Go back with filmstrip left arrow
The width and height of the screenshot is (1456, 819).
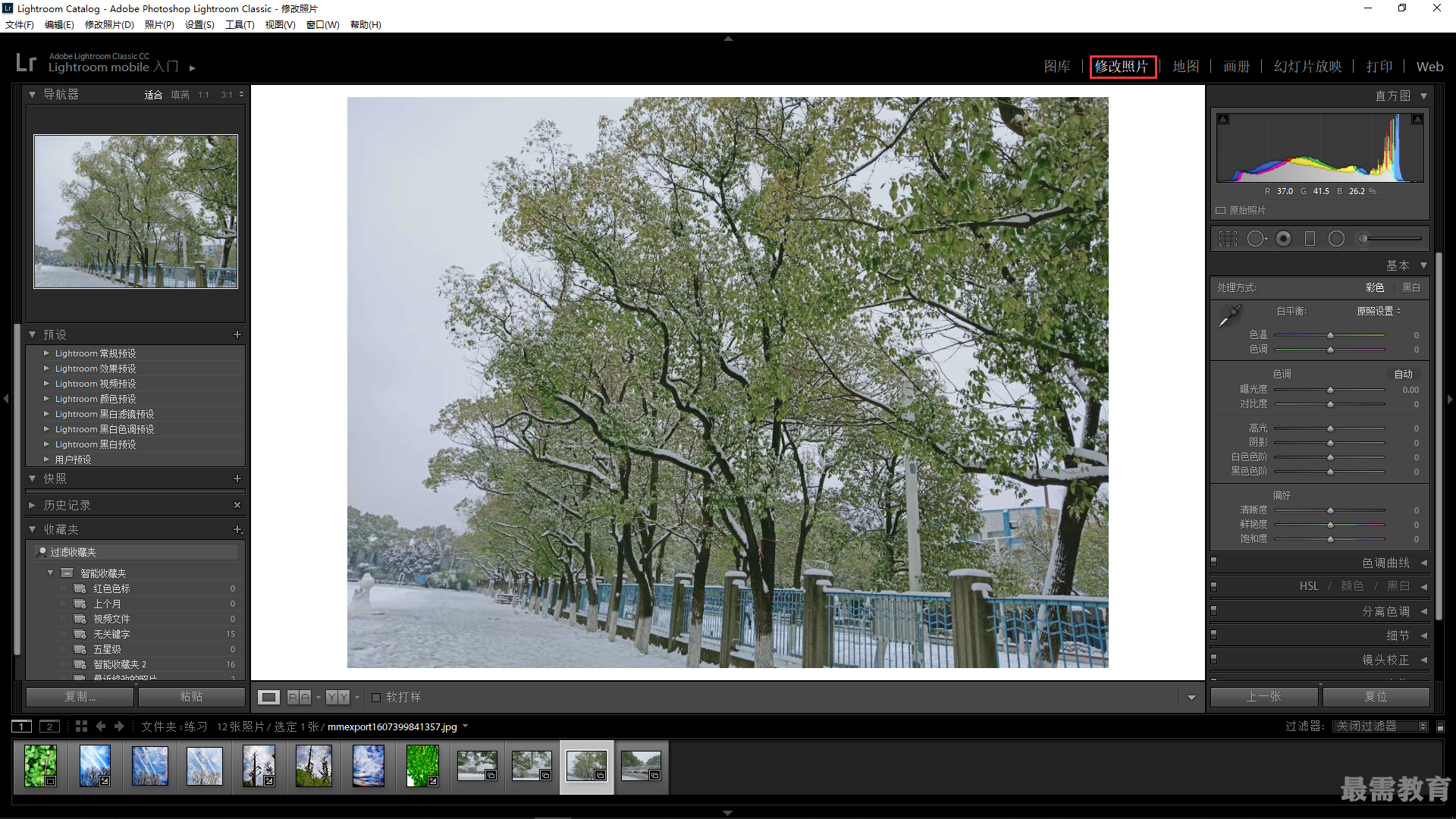pyautogui.click(x=100, y=726)
